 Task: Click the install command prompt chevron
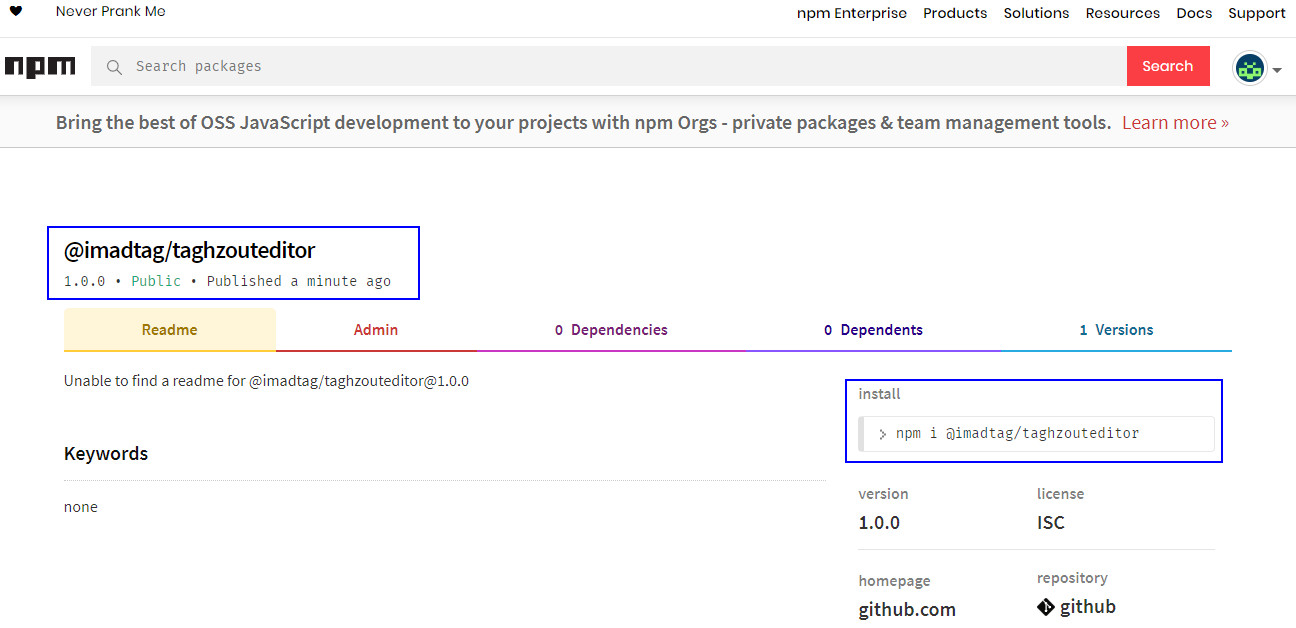tap(883, 434)
